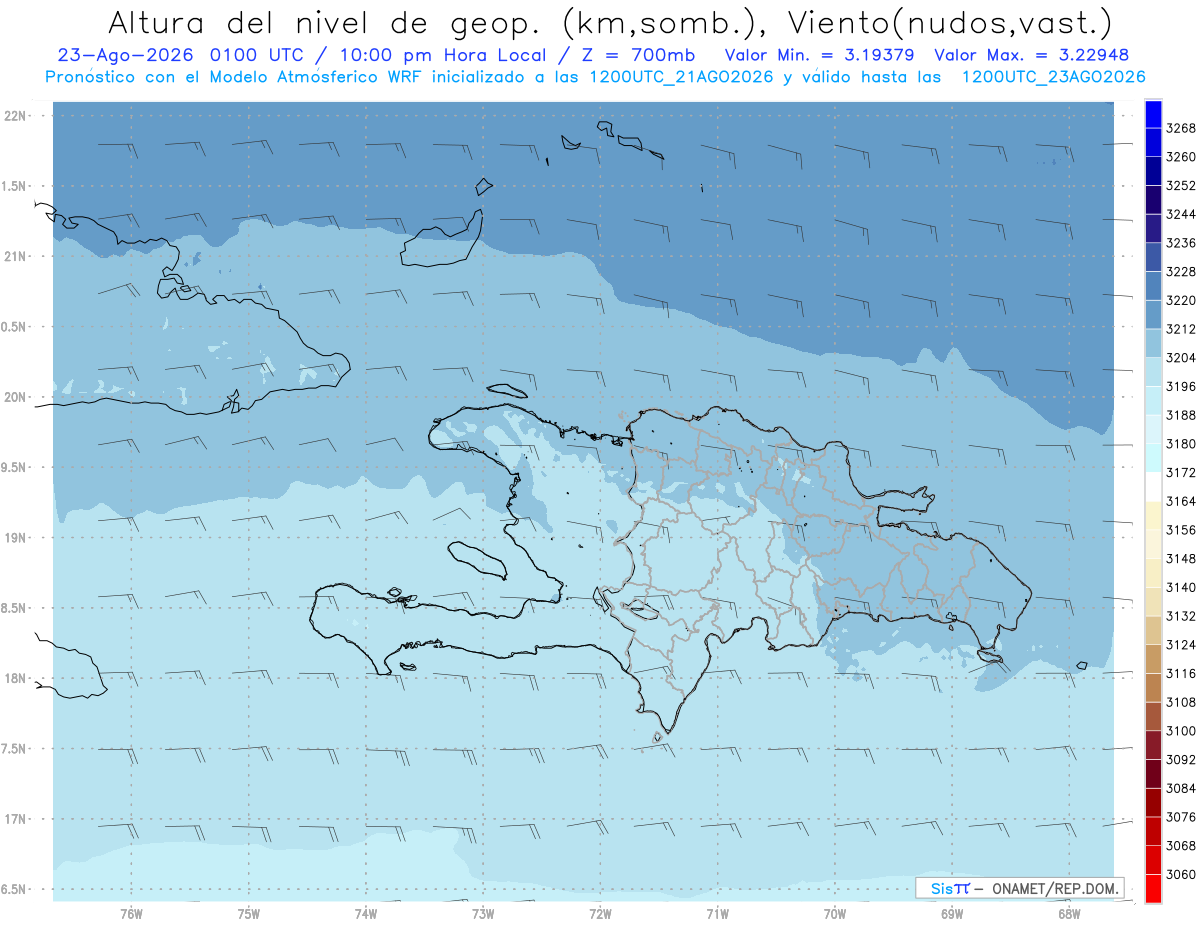This screenshot has width=1200, height=927.
Task: Click the 75W longitude axis label
Action: 249,912
